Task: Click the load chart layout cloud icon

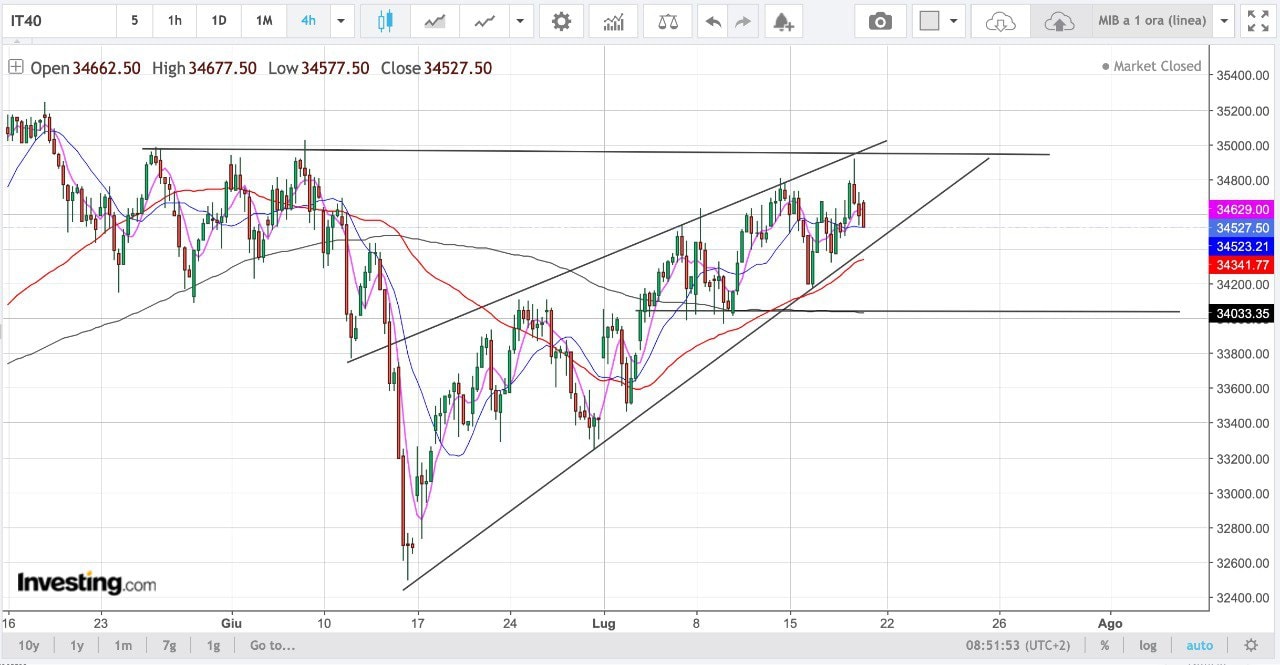Action: [1000, 21]
